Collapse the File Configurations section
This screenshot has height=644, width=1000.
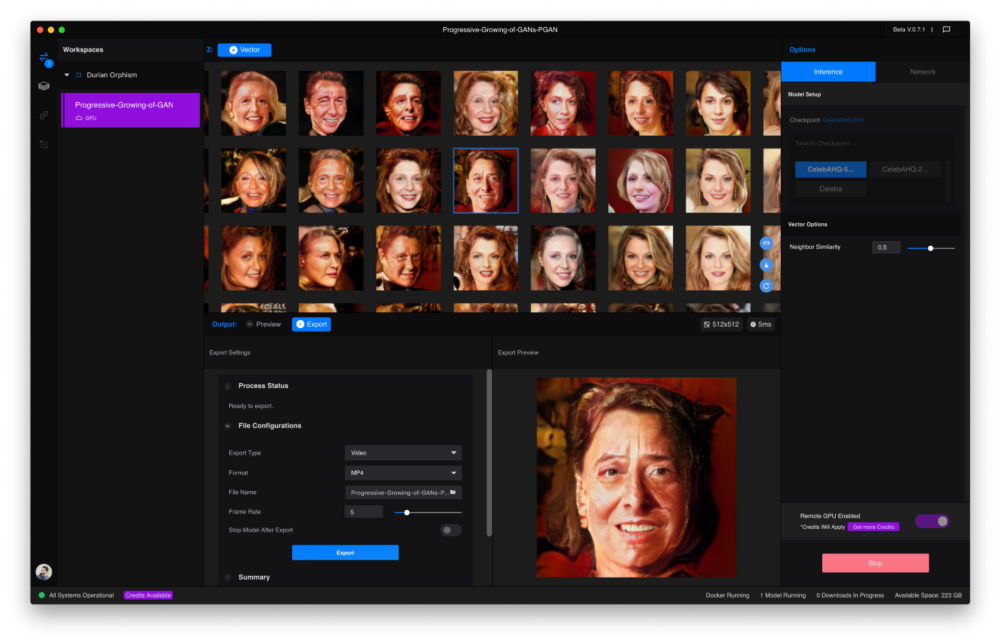click(228, 426)
